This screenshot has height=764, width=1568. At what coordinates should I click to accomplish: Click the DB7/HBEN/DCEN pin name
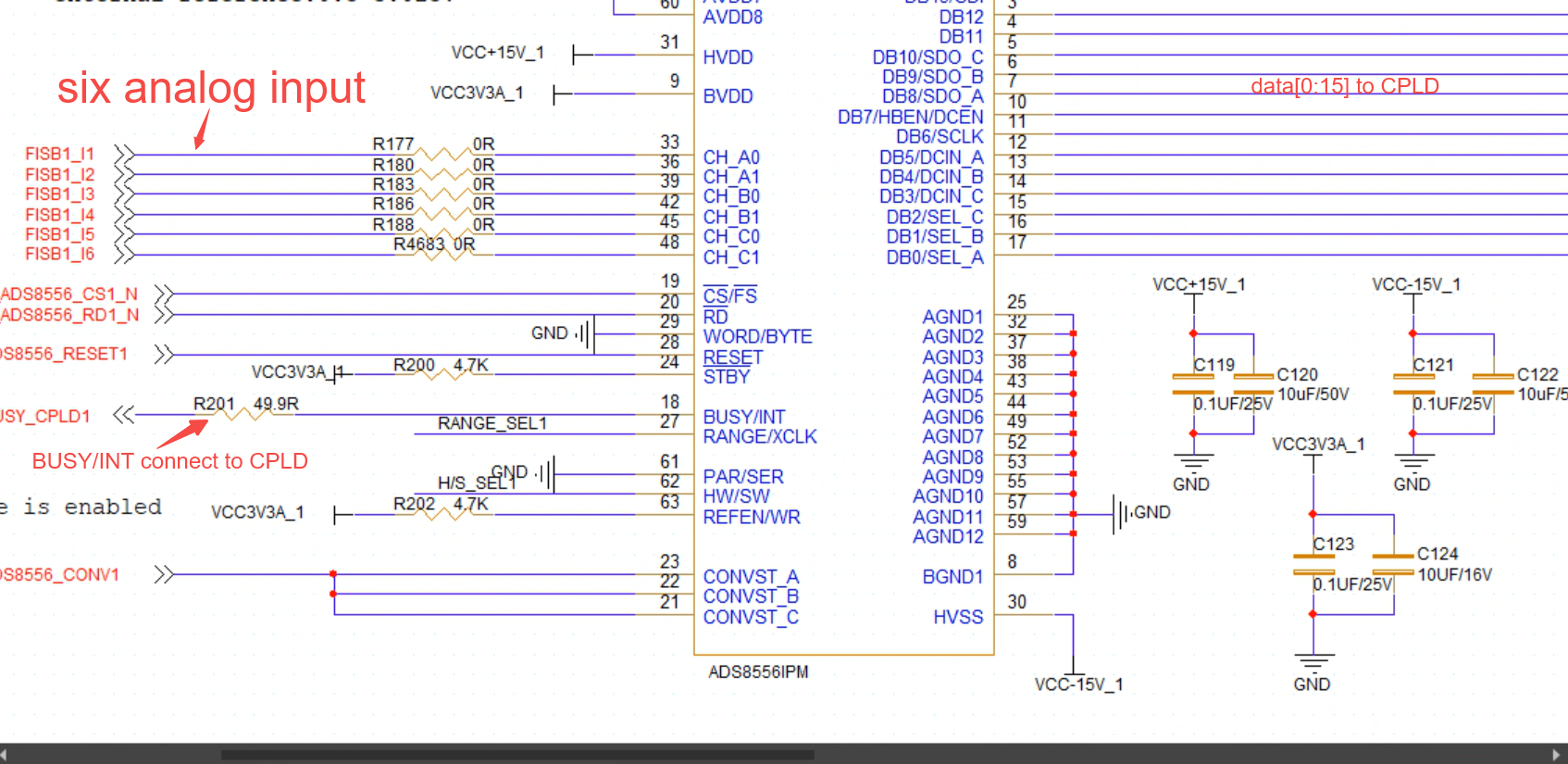pos(911,118)
